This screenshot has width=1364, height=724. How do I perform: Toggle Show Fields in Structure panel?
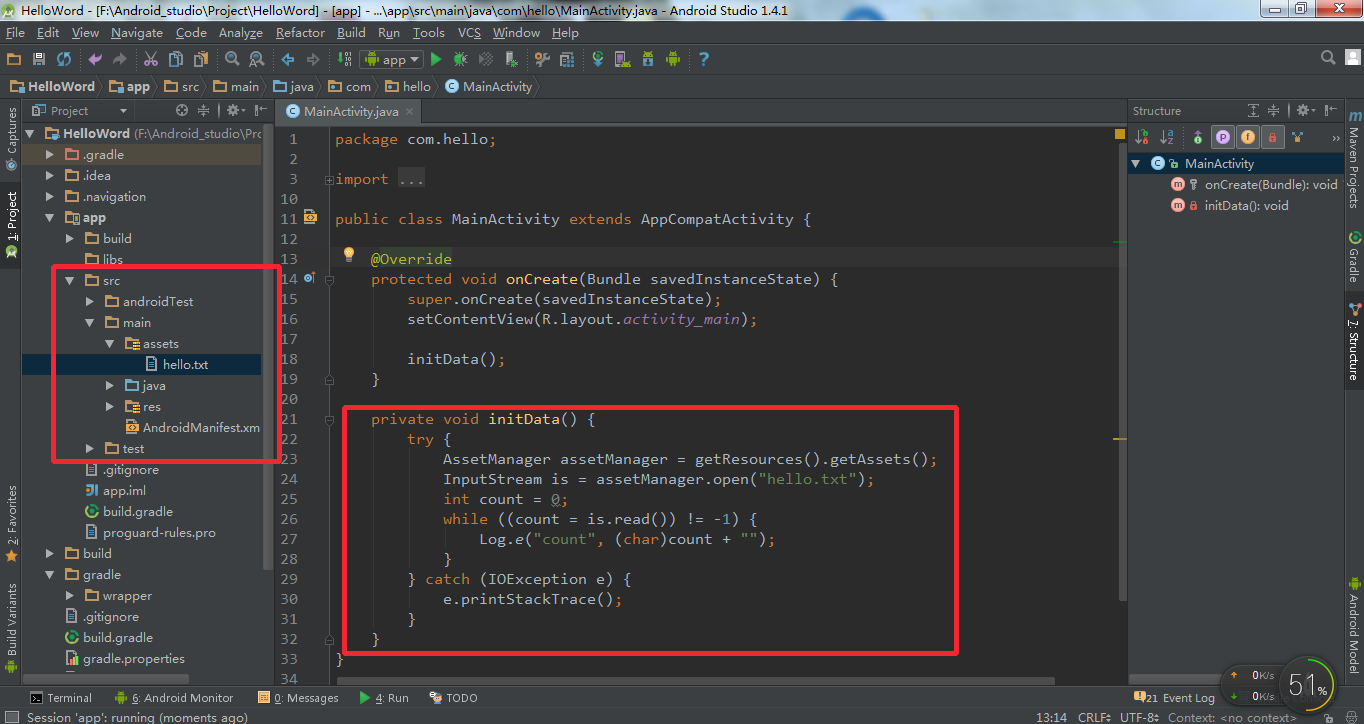tap(1247, 137)
